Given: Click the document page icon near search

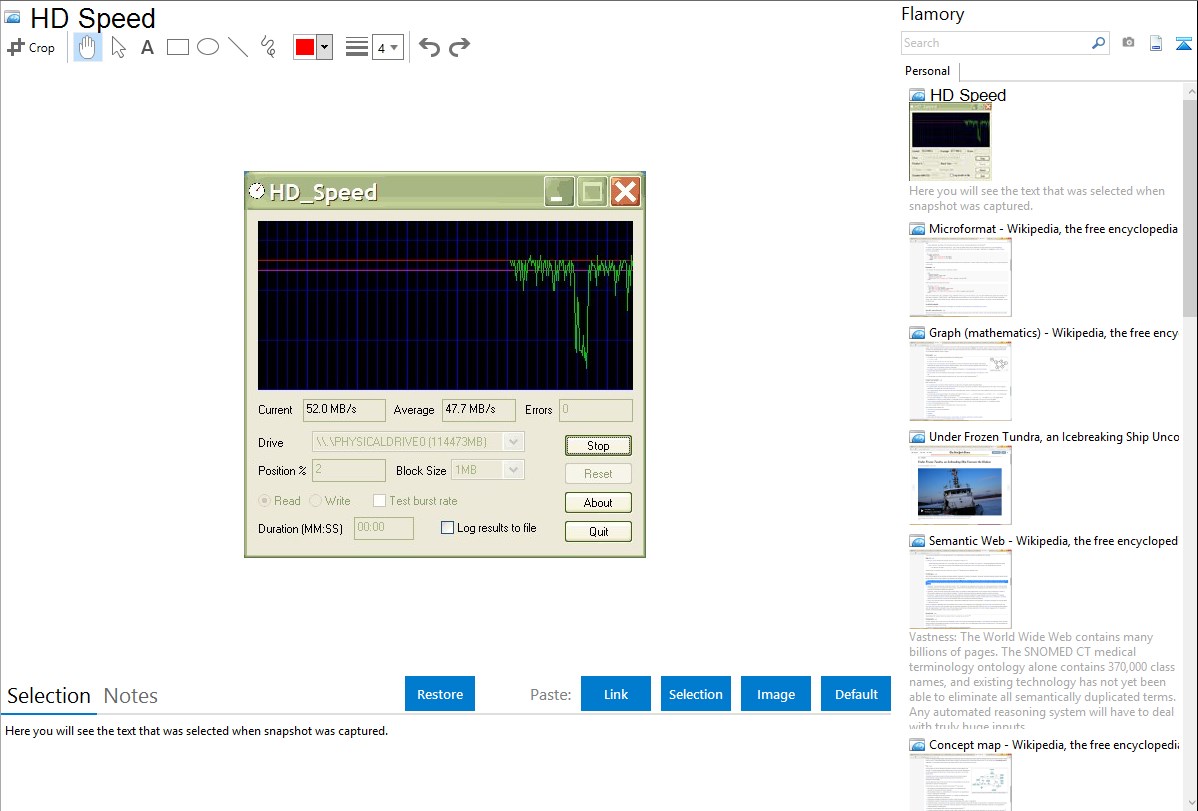Looking at the screenshot, I should 1156,43.
